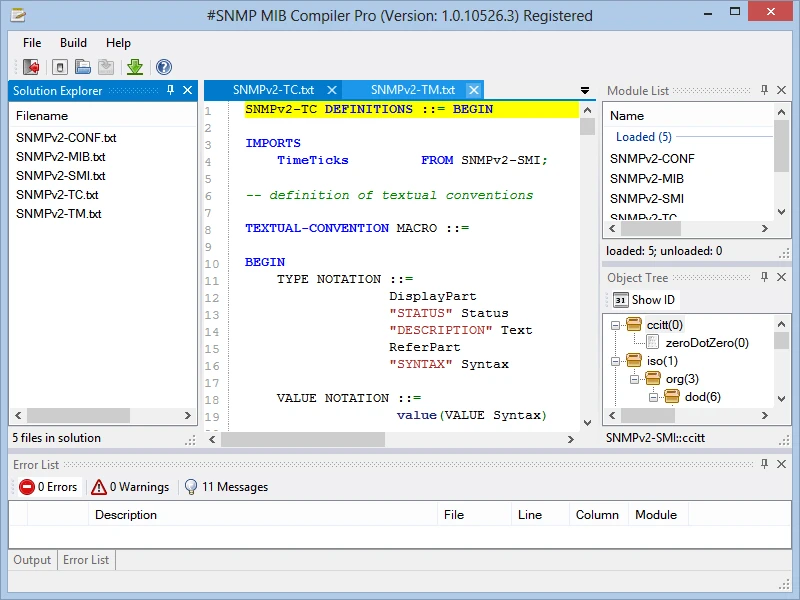Image resolution: width=800 pixels, height=600 pixels.
Task: Switch to the SNMPv2-TM.txt tab
Action: [x=412, y=90]
